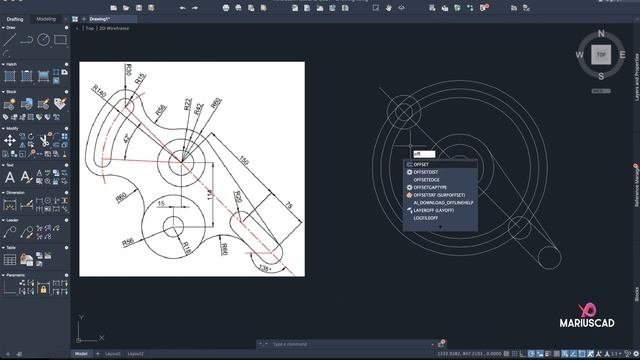Click the 2D Wireframe visual style label
This screenshot has width=640, height=360.
point(114,28)
